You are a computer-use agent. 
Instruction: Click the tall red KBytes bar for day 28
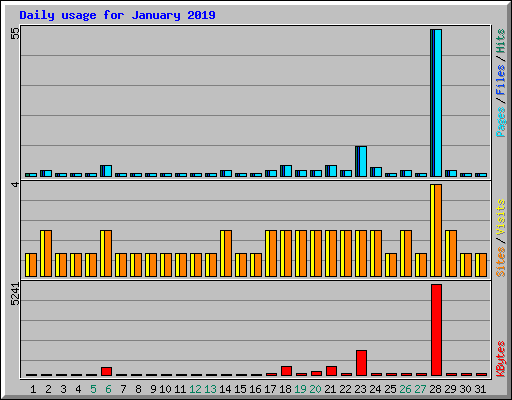coord(436,330)
